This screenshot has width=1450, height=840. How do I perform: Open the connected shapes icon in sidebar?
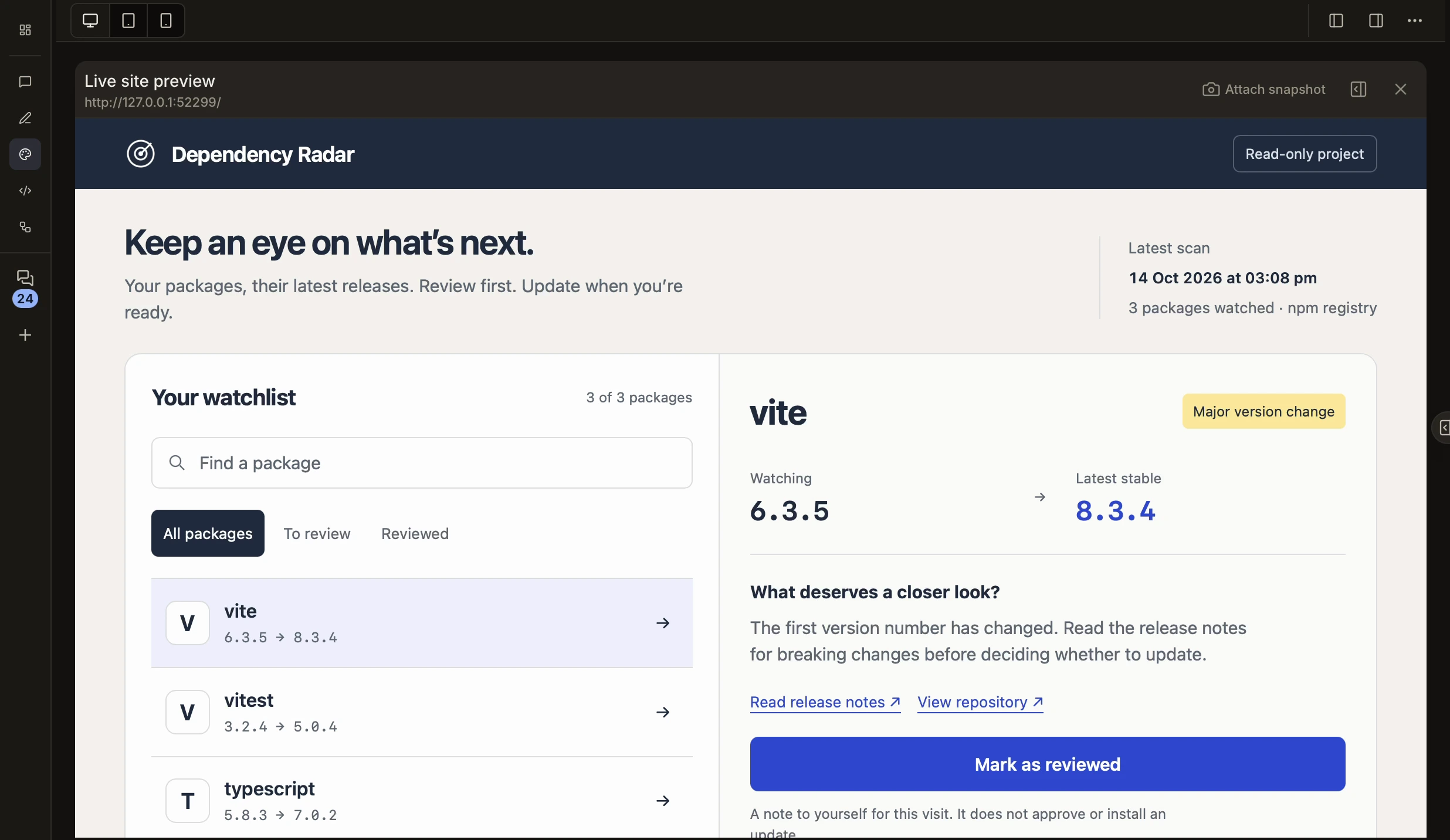pos(25,227)
